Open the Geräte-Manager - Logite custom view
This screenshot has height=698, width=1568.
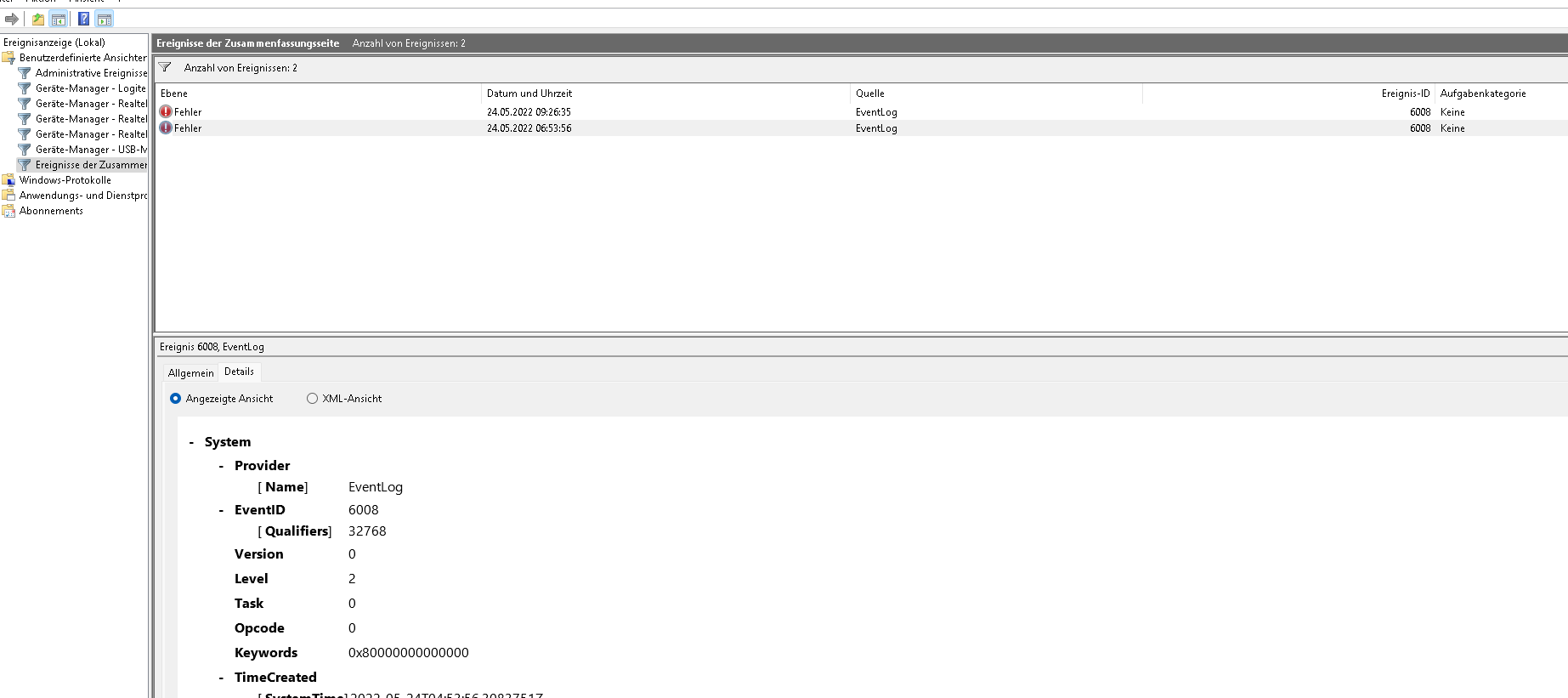click(x=91, y=88)
